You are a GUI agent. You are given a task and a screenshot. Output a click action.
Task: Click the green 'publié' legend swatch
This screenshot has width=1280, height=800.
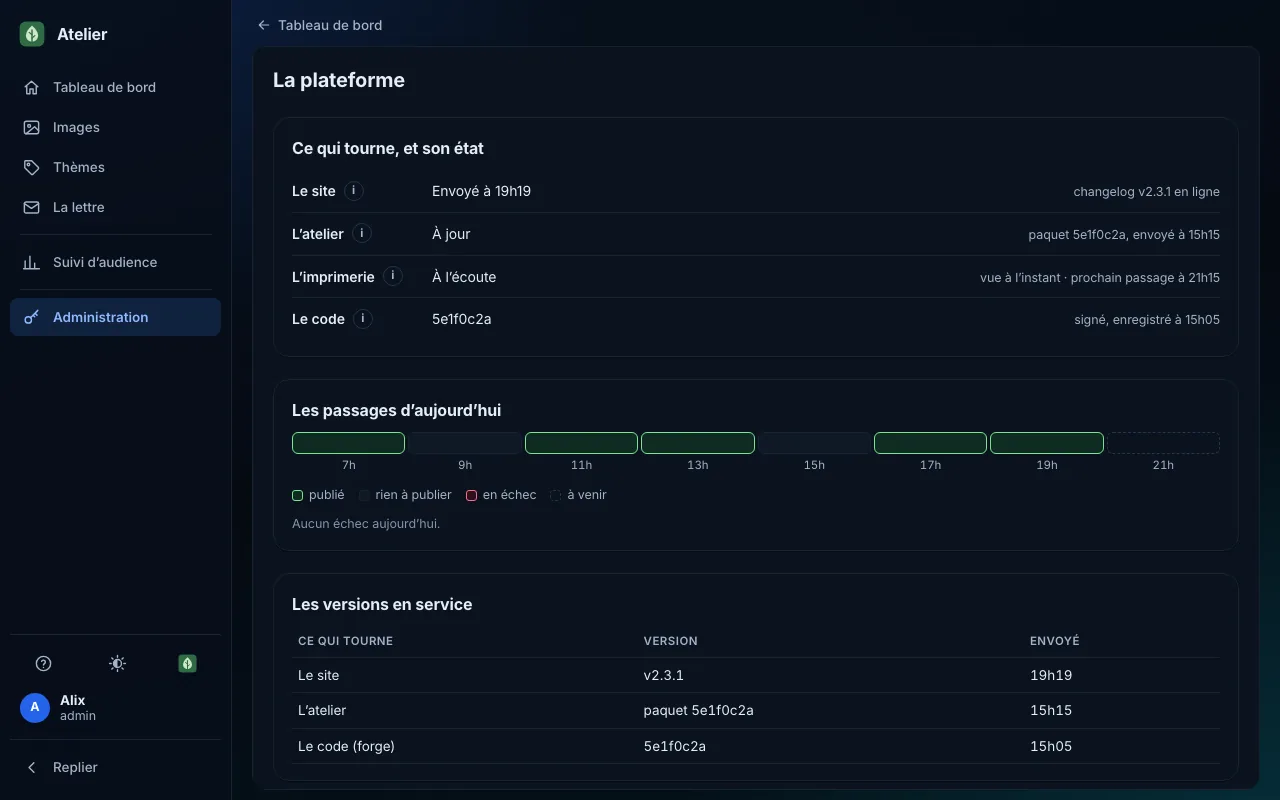(x=297, y=495)
